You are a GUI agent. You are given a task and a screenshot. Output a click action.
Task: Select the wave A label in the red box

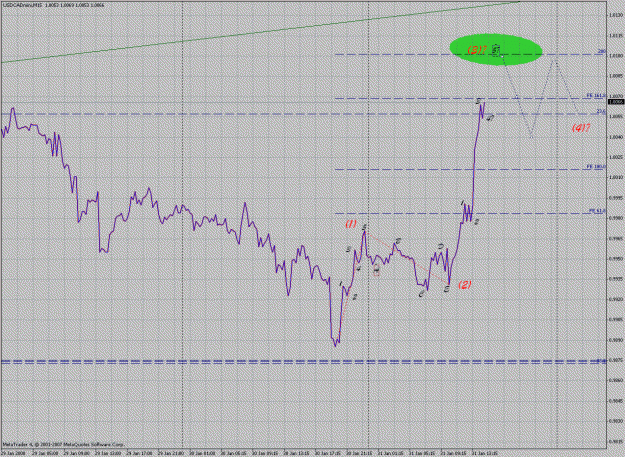[376, 271]
